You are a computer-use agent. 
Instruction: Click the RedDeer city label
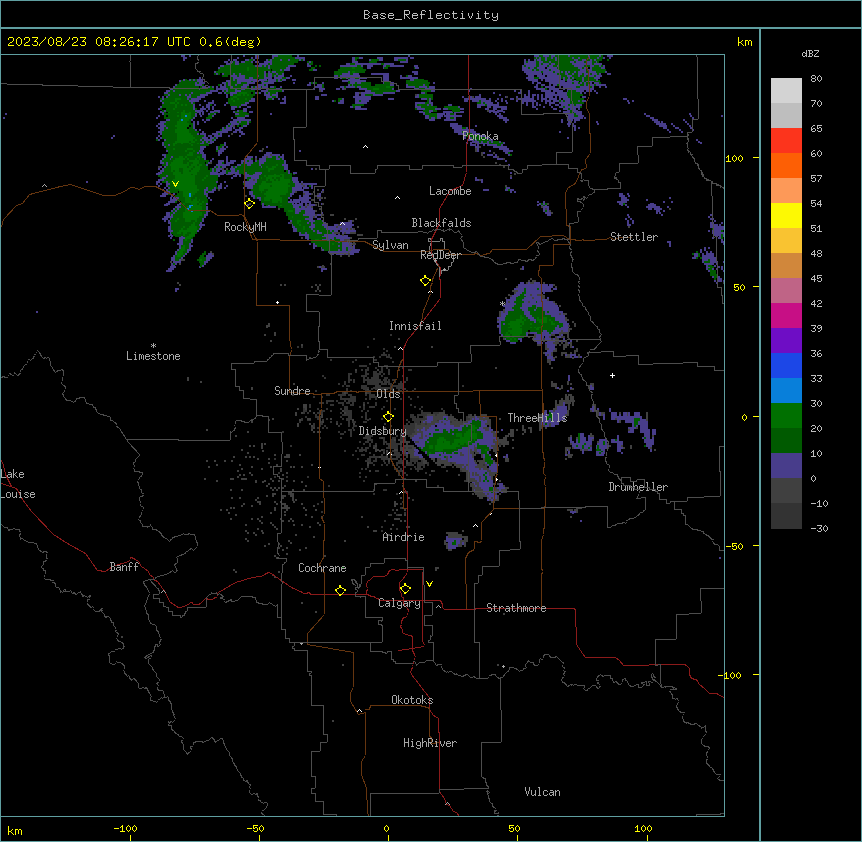tap(440, 255)
